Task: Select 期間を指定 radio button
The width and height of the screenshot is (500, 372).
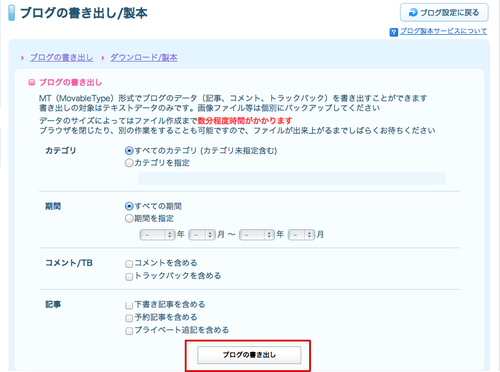Action: click(129, 219)
